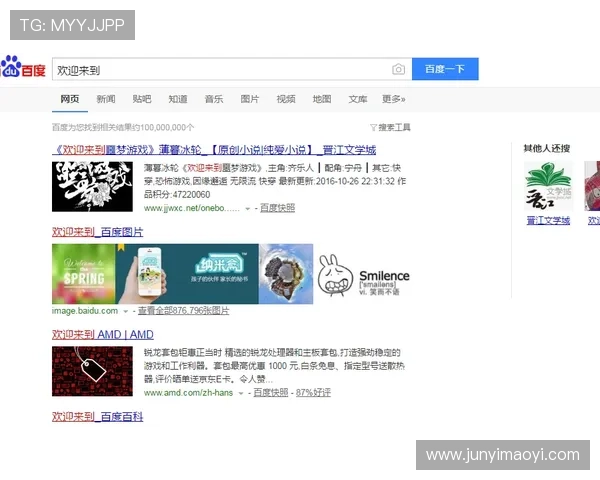This screenshot has height=480, width=600.
Task: Expand dropdown arrow beside image.baidu.com
Action: pos(126,312)
